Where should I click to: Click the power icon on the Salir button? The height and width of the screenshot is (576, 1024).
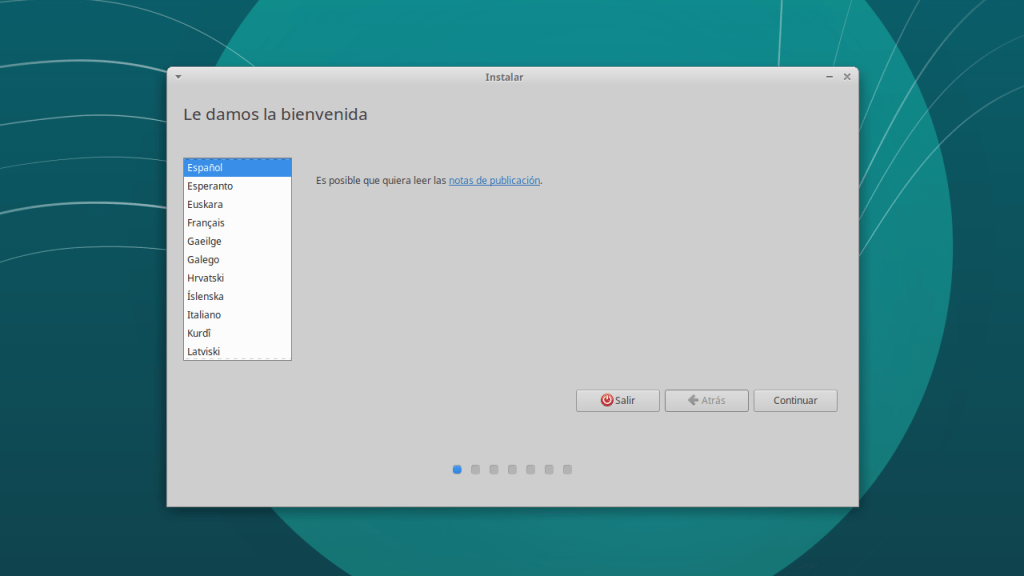[607, 400]
